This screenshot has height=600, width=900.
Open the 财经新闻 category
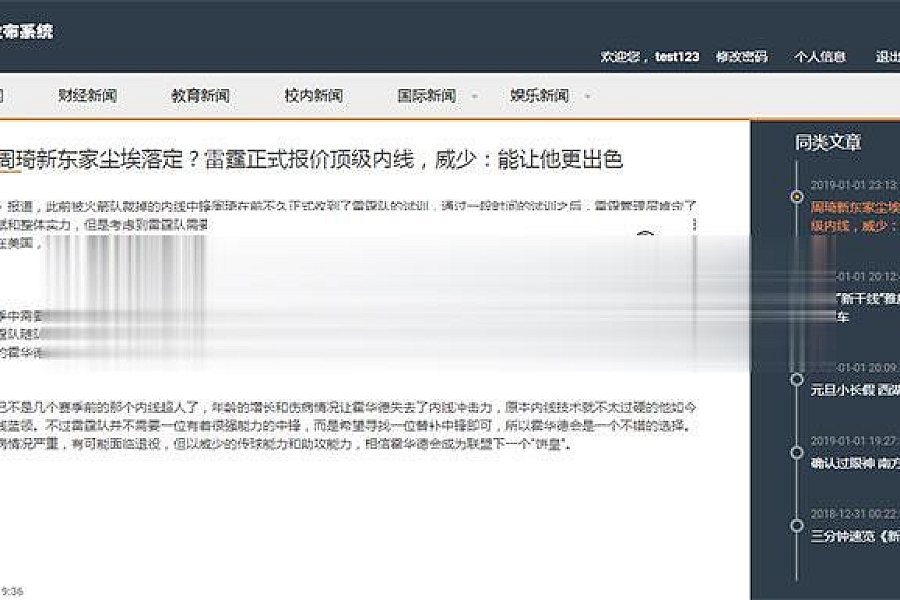click(x=87, y=95)
